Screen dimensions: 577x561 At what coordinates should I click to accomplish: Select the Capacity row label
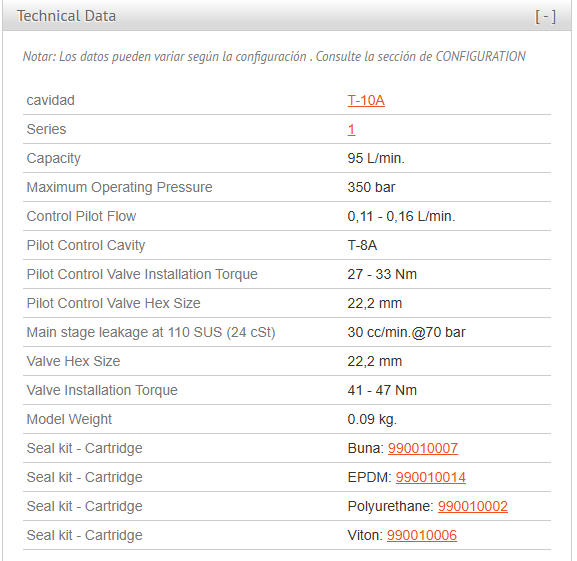point(53,159)
